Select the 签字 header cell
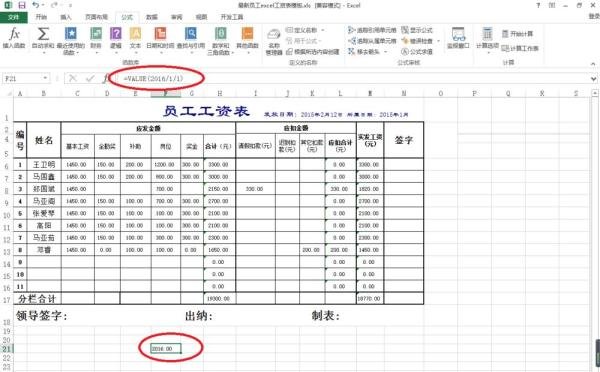The image size is (600, 372). 404,140
